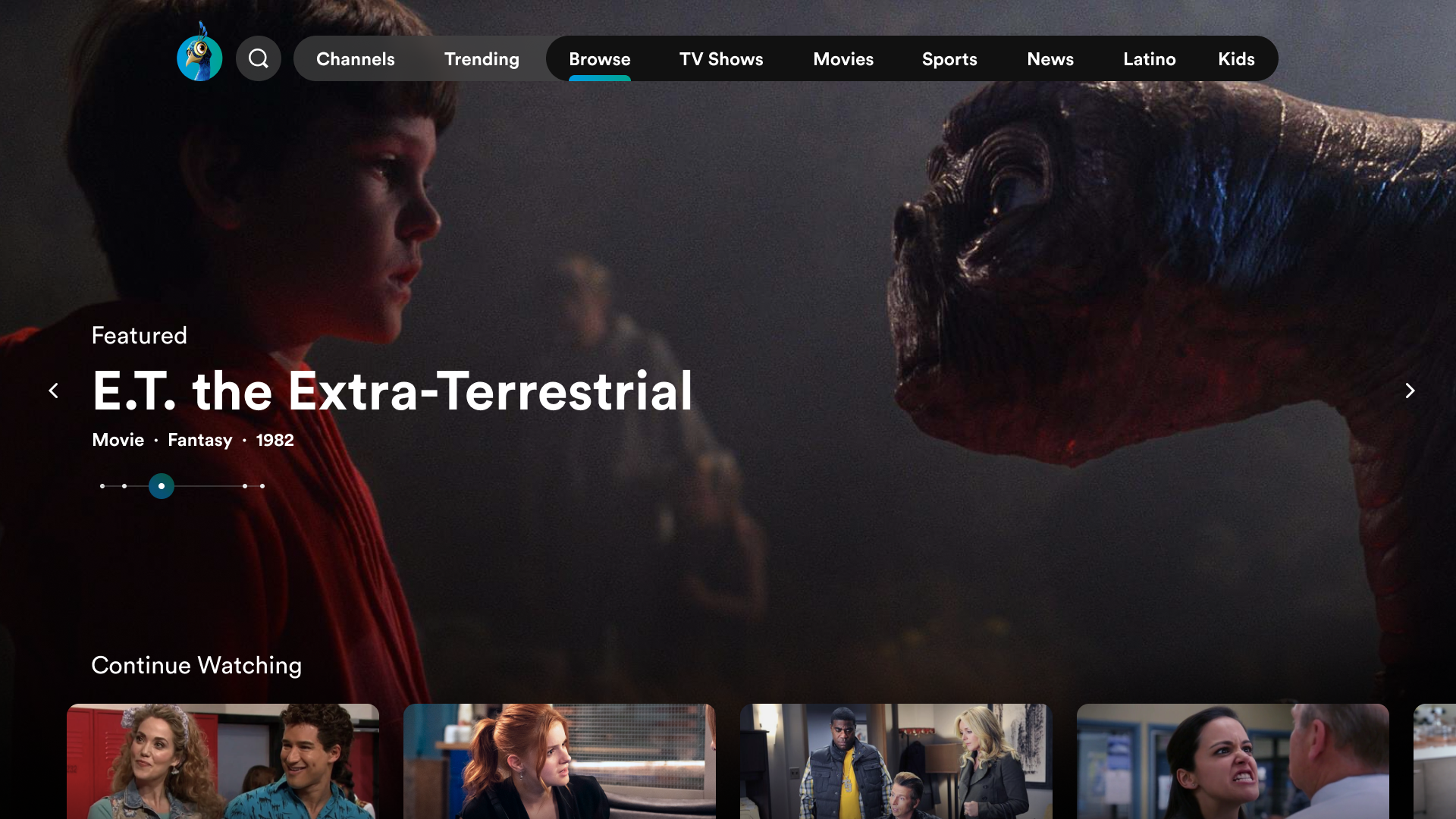Select the fourth carousel pagination dot
The width and height of the screenshot is (1456, 819).
[245, 486]
